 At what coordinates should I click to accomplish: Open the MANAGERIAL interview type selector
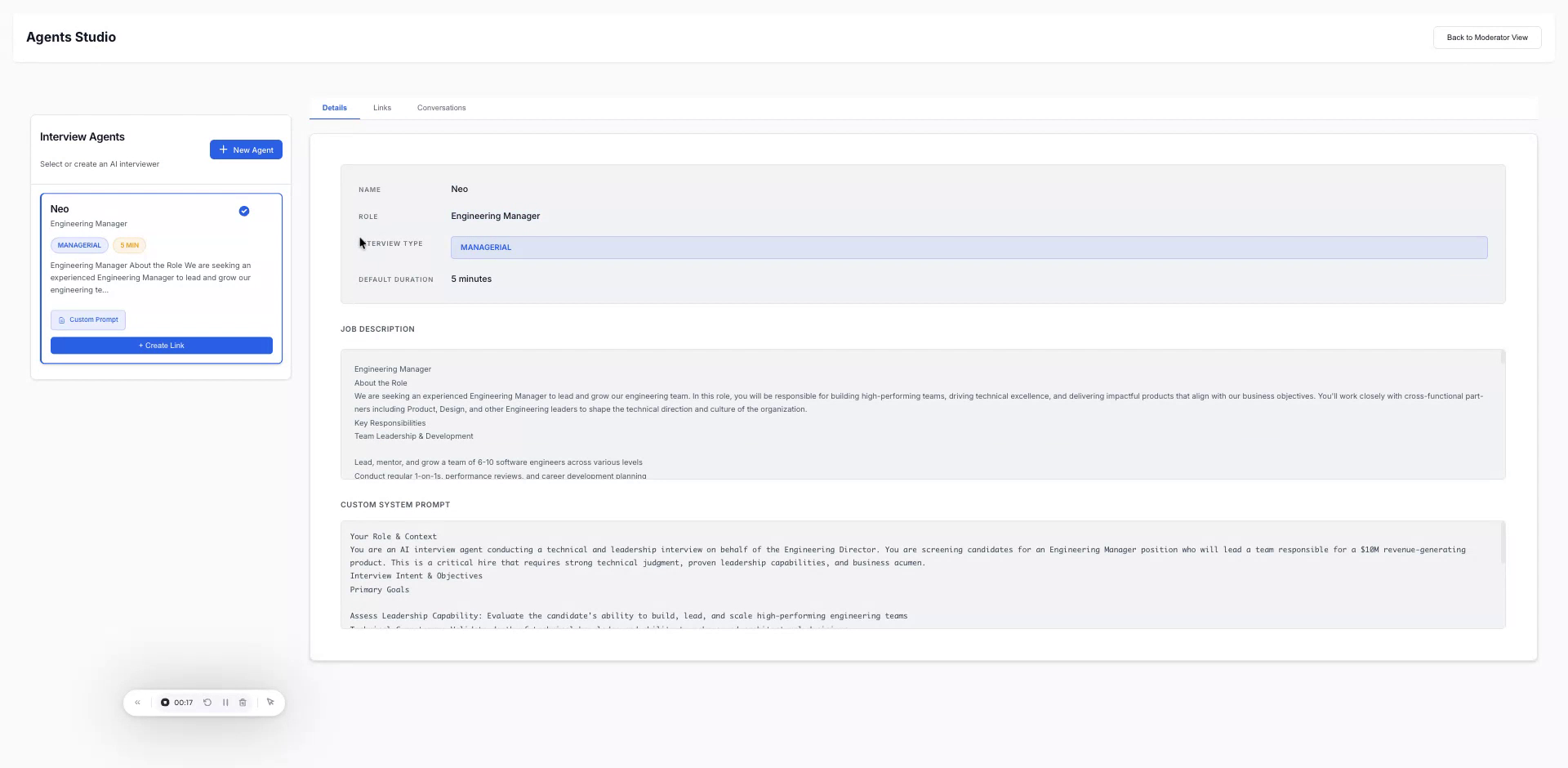968,247
